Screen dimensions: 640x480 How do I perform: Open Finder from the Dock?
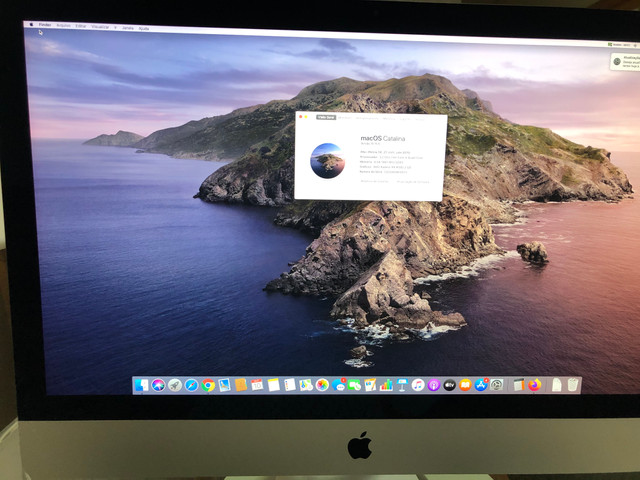click(x=141, y=385)
